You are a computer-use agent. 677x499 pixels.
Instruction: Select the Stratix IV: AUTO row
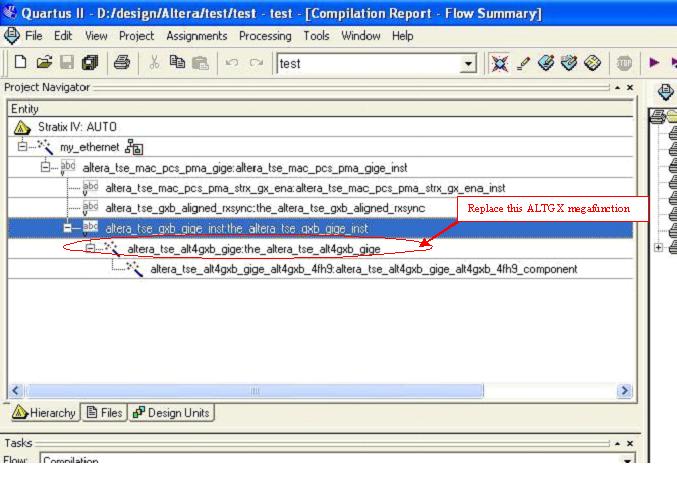click(320, 127)
